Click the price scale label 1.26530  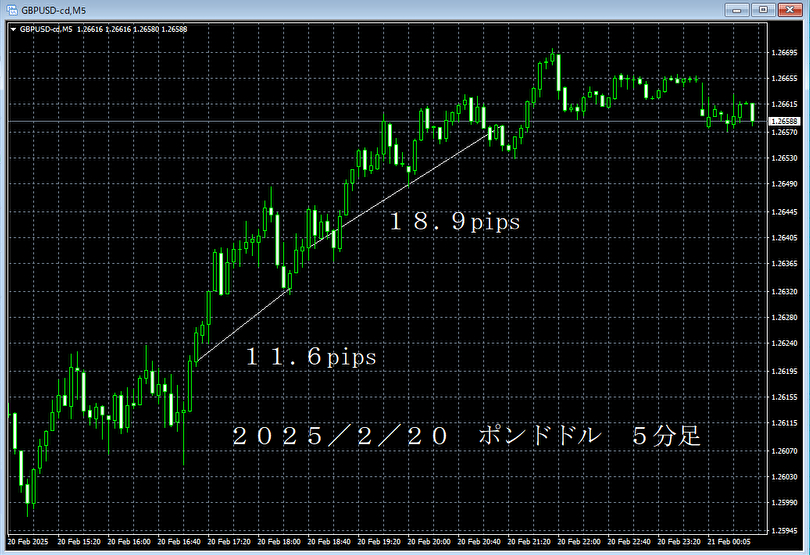pos(784,158)
